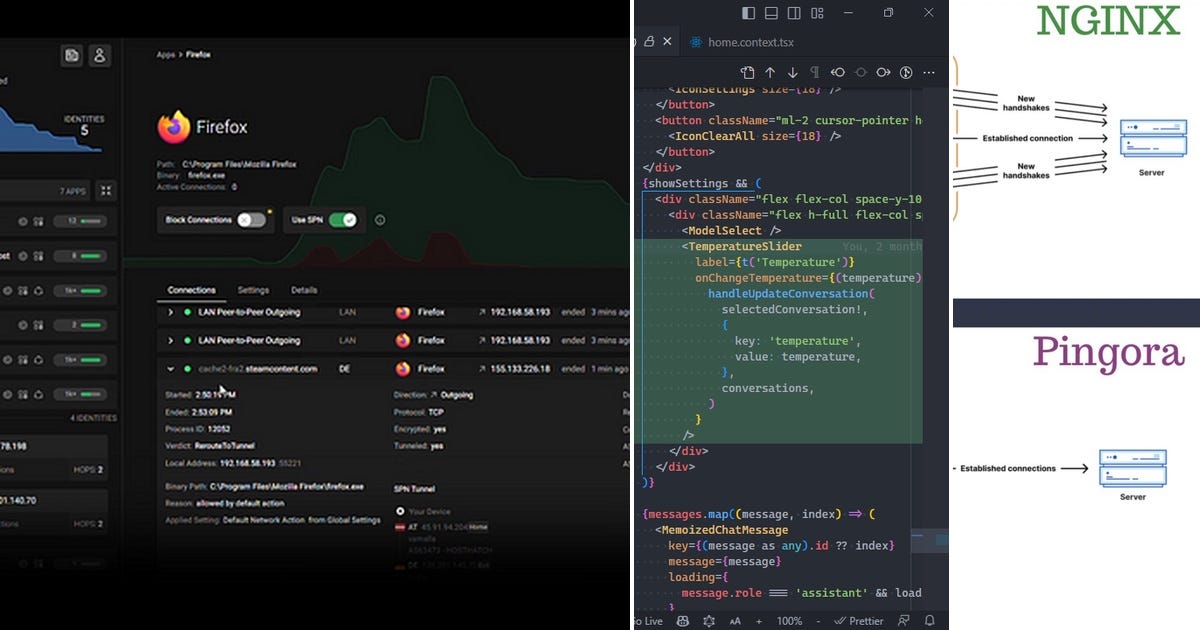Click Open Changes file icon in editor toolbar

pyautogui.click(x=747, y=72)
